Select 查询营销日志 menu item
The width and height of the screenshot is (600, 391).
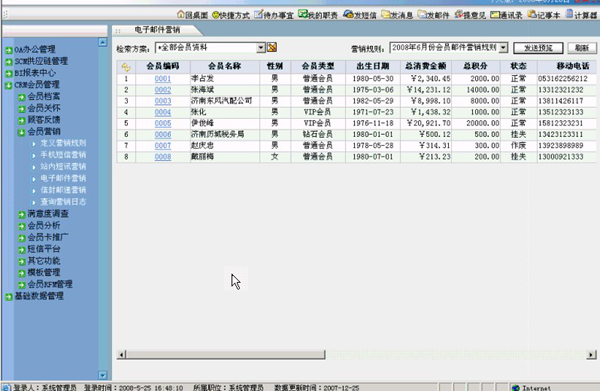coord(63,202)
